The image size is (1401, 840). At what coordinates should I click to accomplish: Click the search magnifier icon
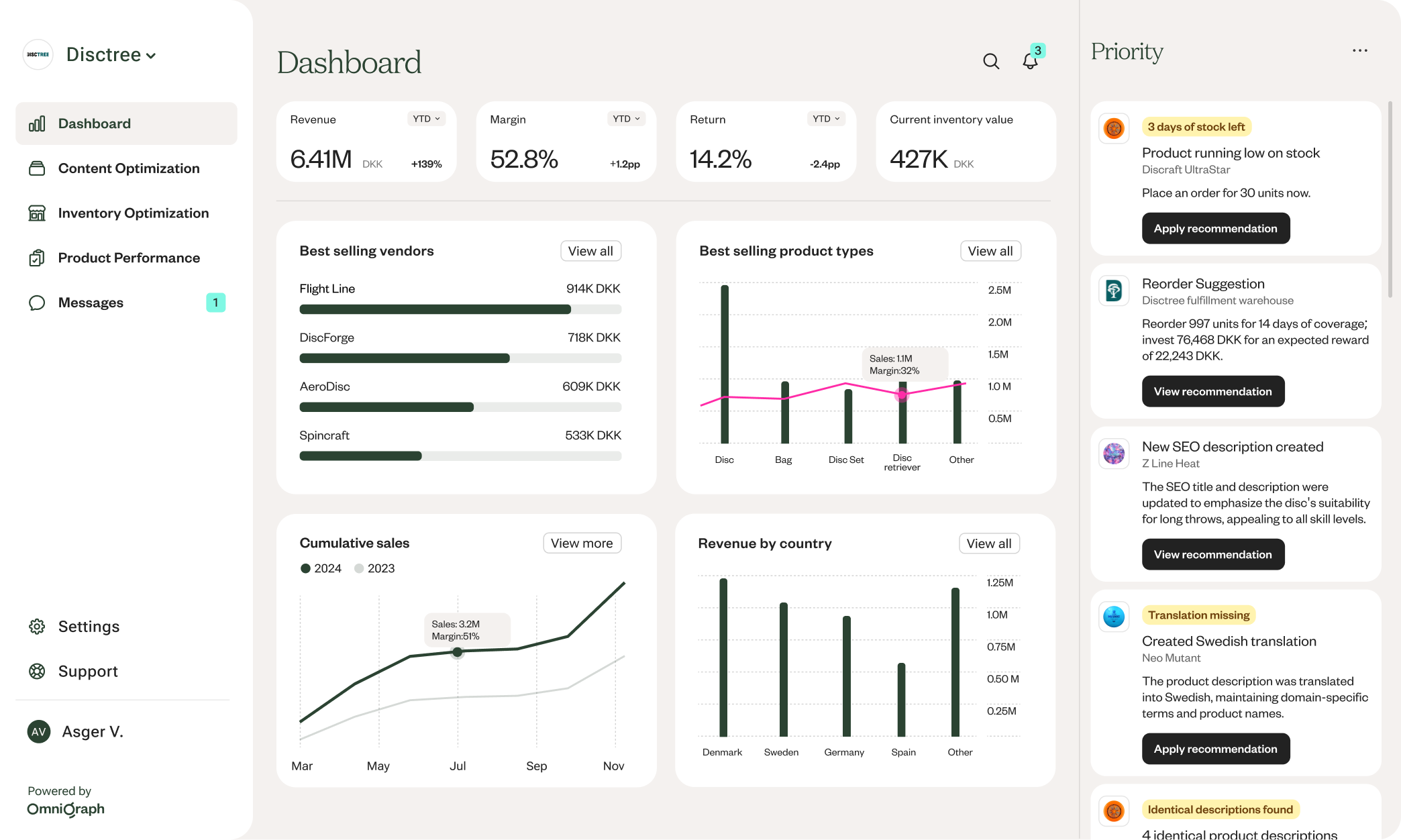point(991,62)
